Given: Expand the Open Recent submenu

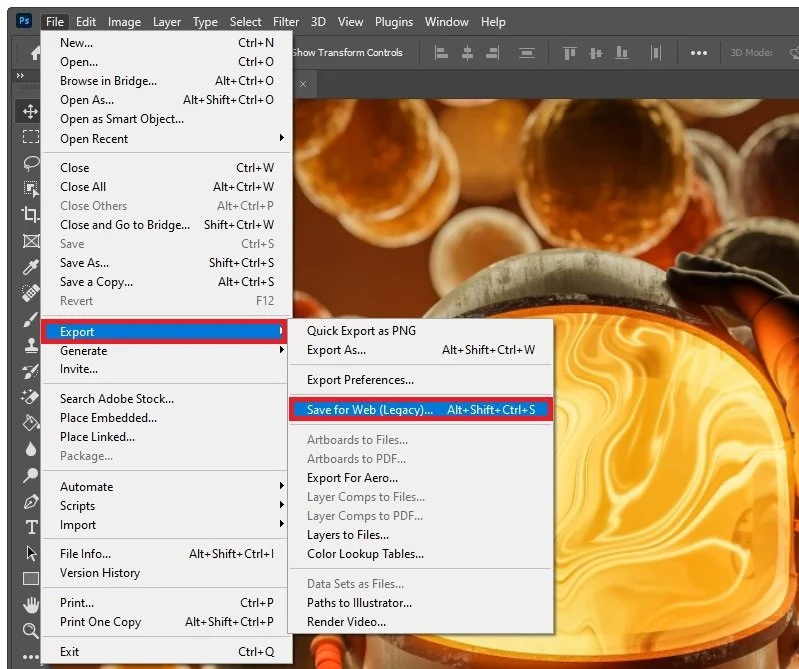Looking at the screenshot, I should [166, 139].
